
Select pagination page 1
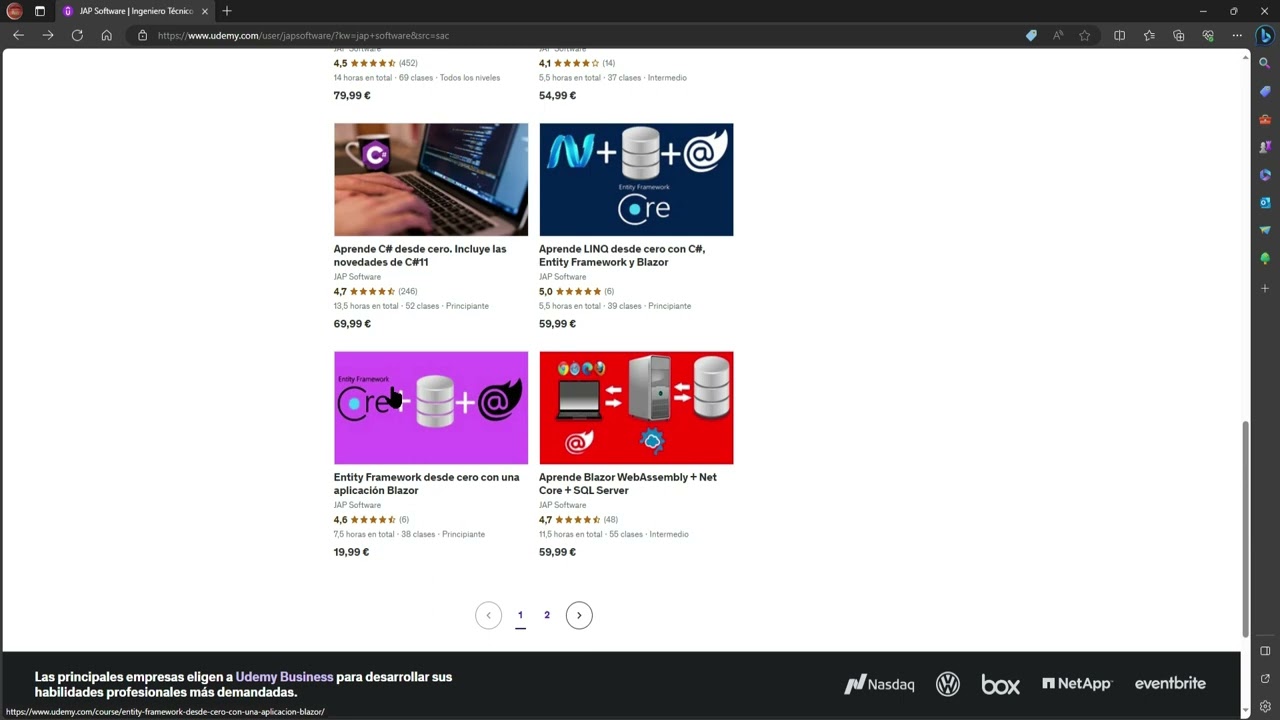520,615
